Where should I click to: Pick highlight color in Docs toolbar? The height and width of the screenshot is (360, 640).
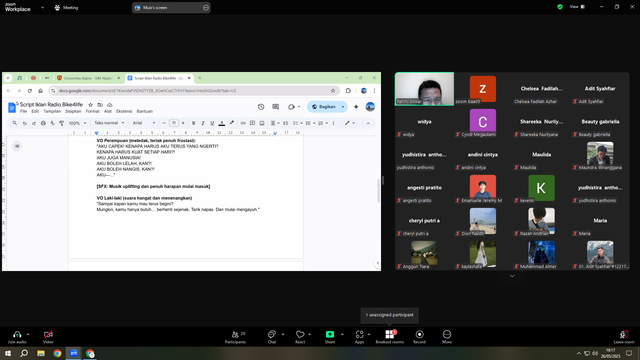231,123
